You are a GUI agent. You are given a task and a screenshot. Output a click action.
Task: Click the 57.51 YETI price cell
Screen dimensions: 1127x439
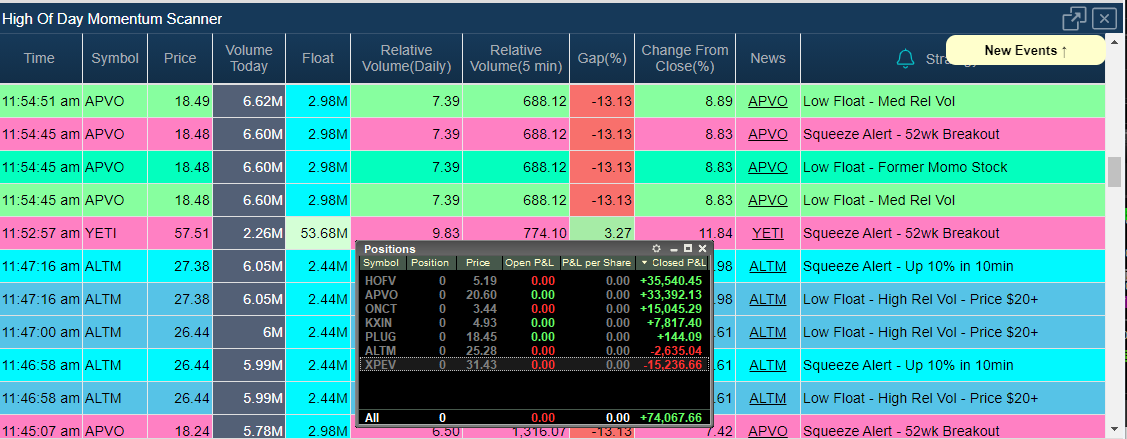180,234
